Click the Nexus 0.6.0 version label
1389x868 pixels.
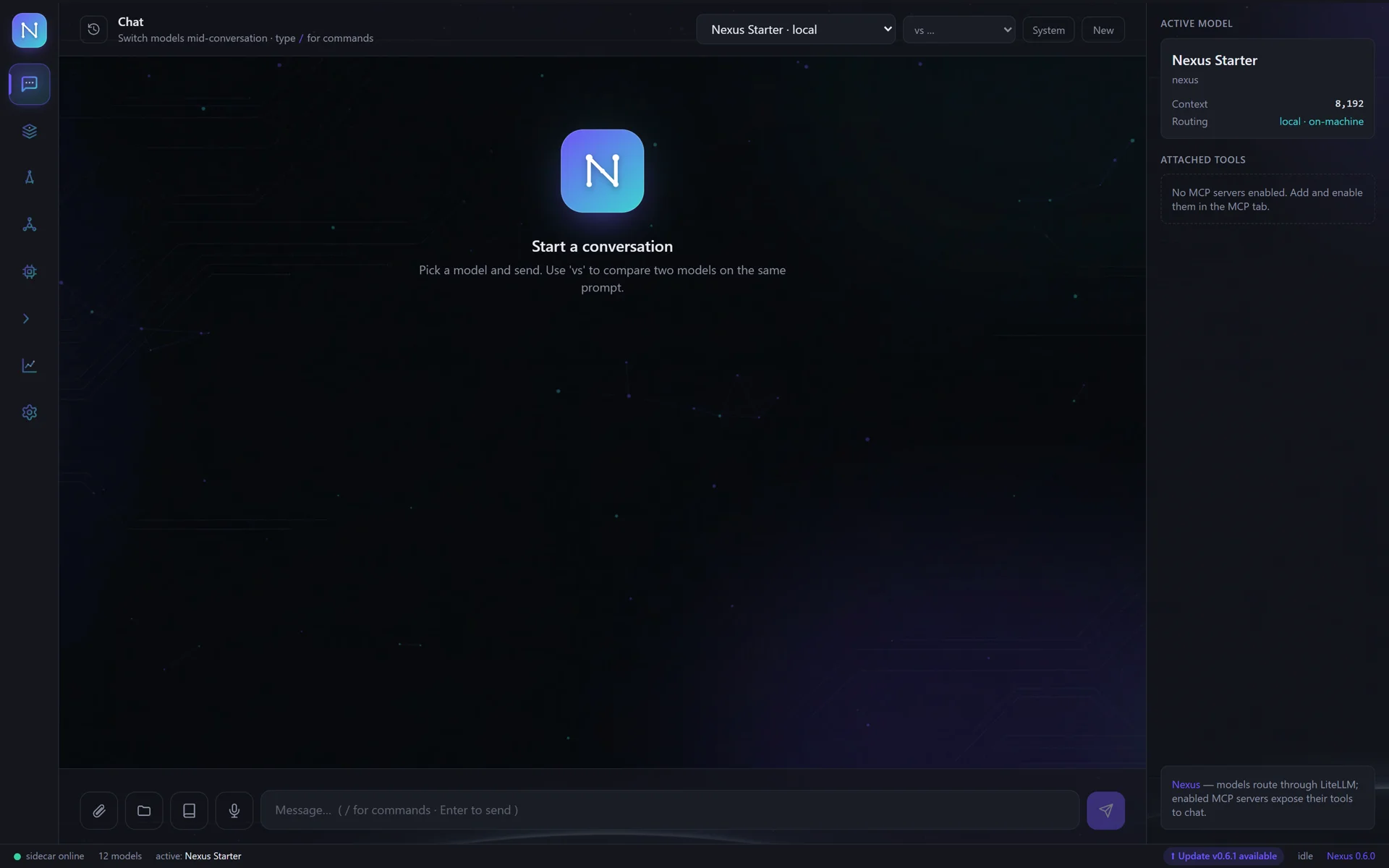pyautogui.click(x=1351, y=856)
